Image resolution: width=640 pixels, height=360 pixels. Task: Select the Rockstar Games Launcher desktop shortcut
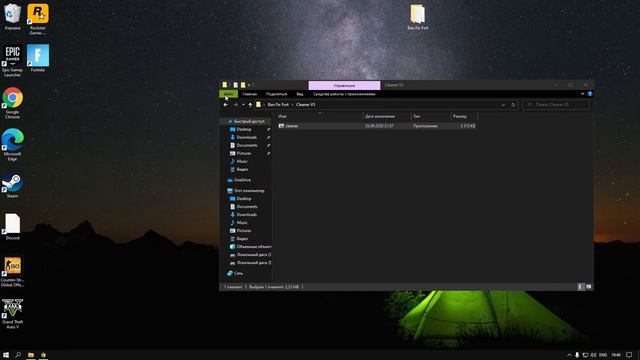[38, 18]
